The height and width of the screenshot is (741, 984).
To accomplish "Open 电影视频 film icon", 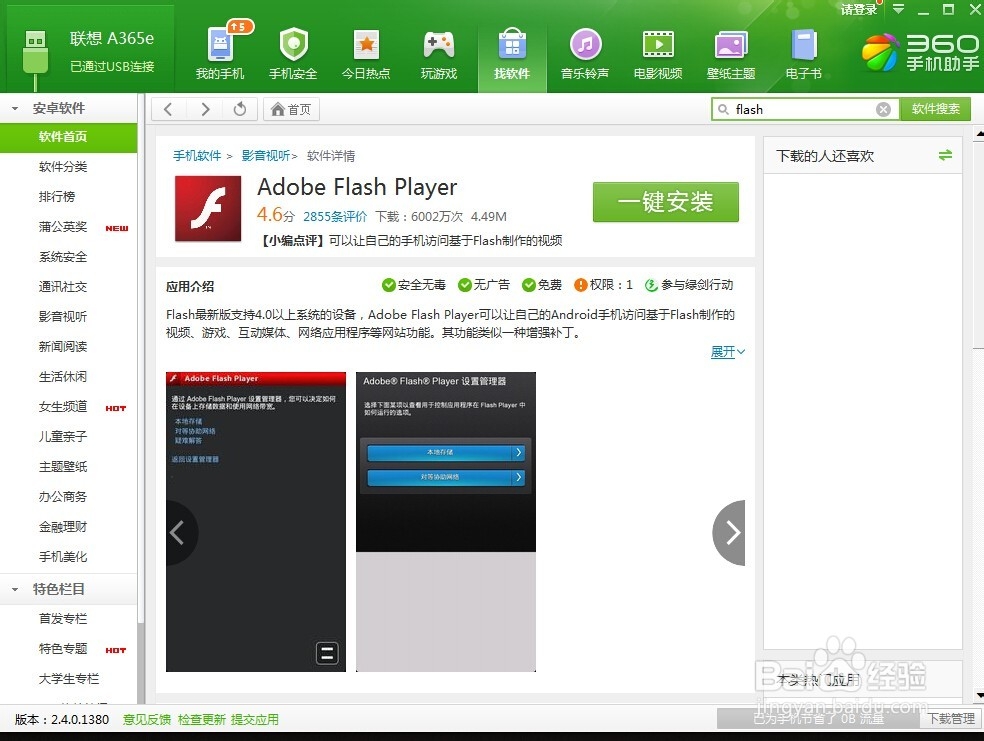I will (658, 54).
